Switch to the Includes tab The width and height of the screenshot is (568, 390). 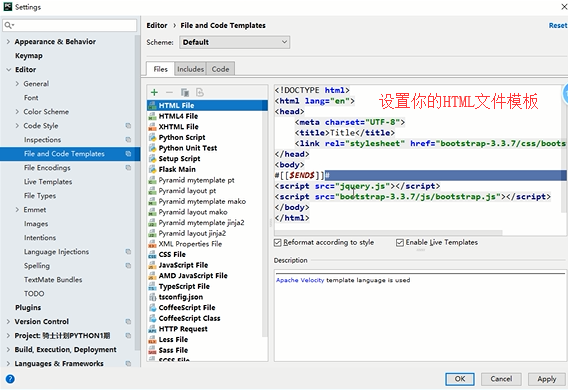(x=191, y=69)
